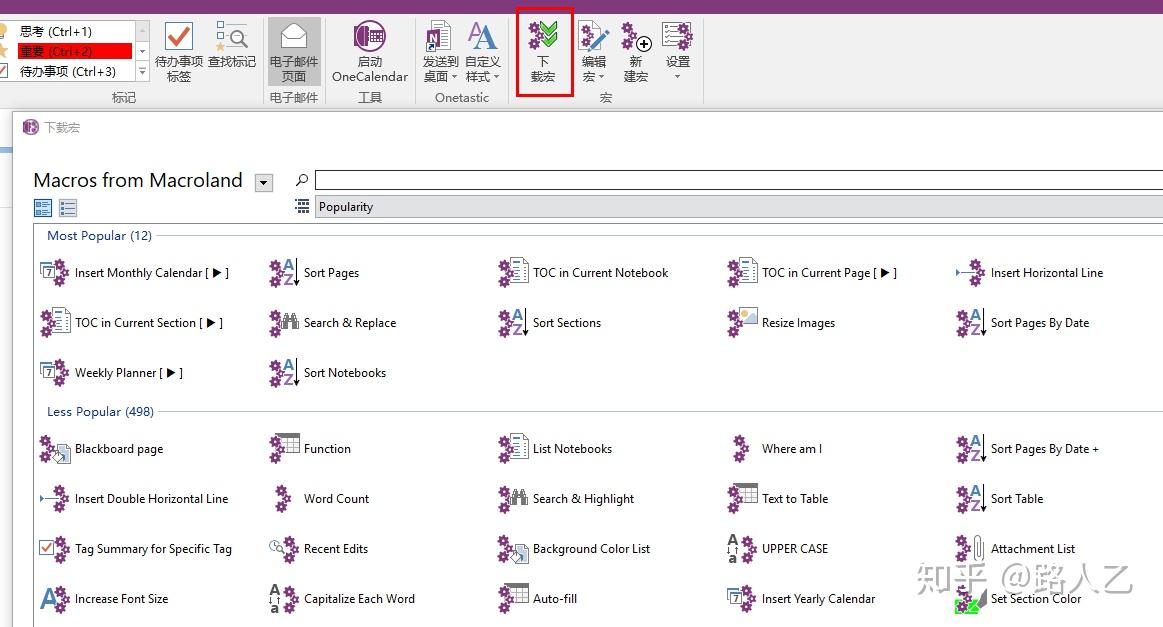Open the Macros from Macroland source dropdown
The image size is (1163, 627).
coord(263,181)
